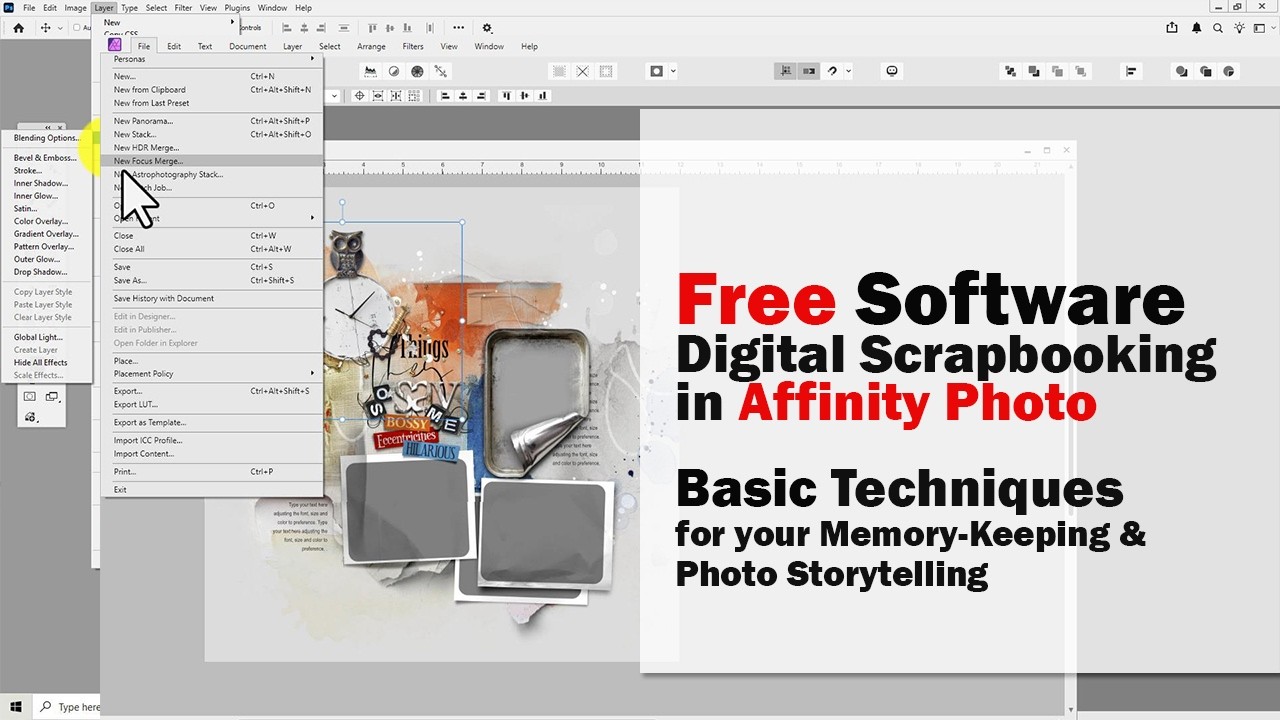Screen dimensions: 1280x720
Task: Click the Move to Front arrange icon
Action: pyautogui.click(x=1081, y=71)
